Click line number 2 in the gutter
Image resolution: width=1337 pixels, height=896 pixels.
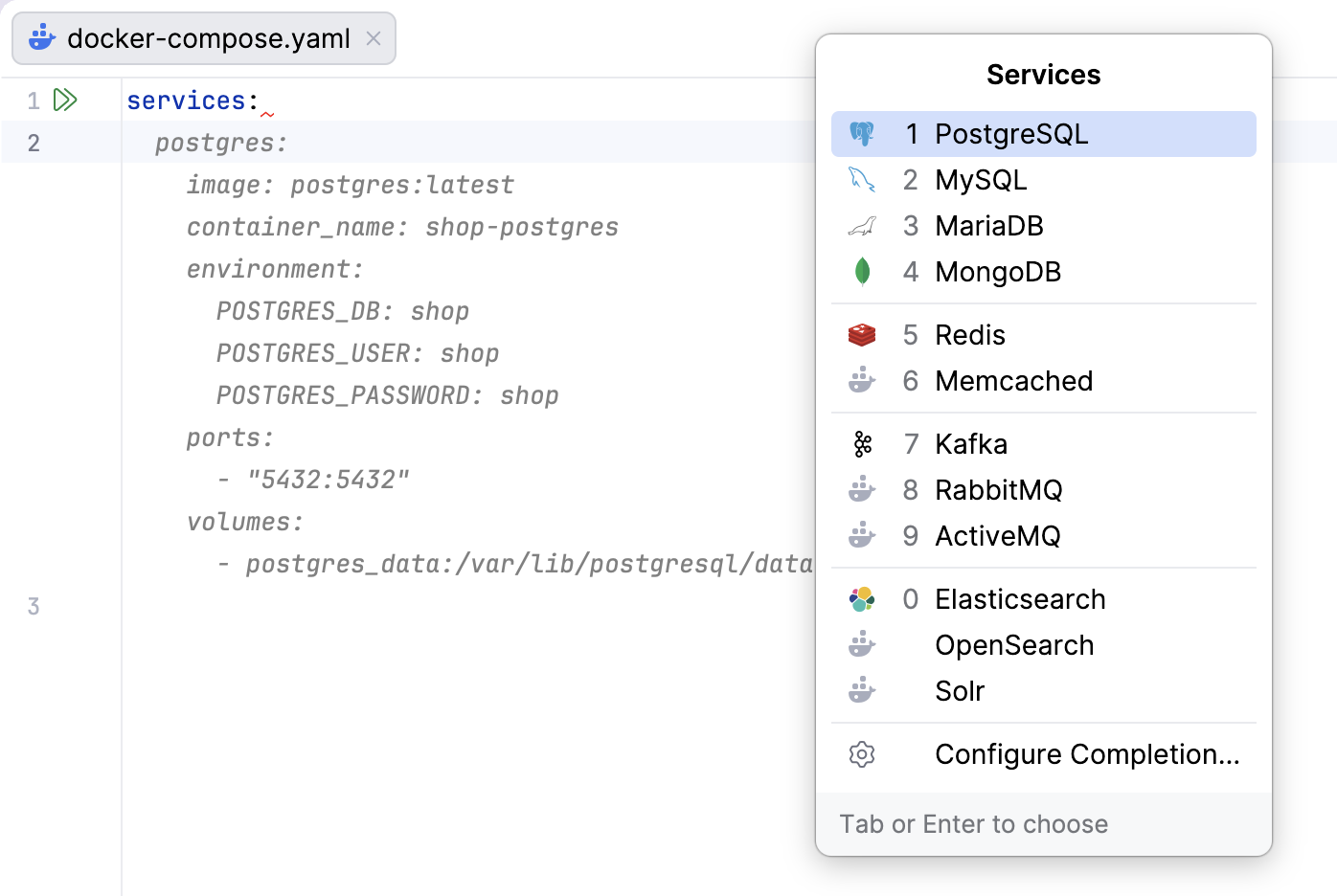pos(34,143)
